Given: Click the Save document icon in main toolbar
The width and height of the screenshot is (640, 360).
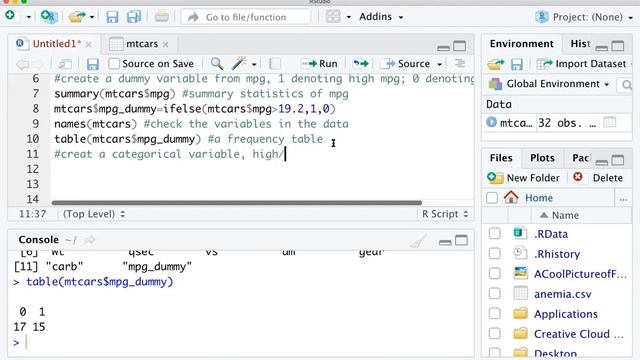Looking at the screenshot, I should coord(112,17).
